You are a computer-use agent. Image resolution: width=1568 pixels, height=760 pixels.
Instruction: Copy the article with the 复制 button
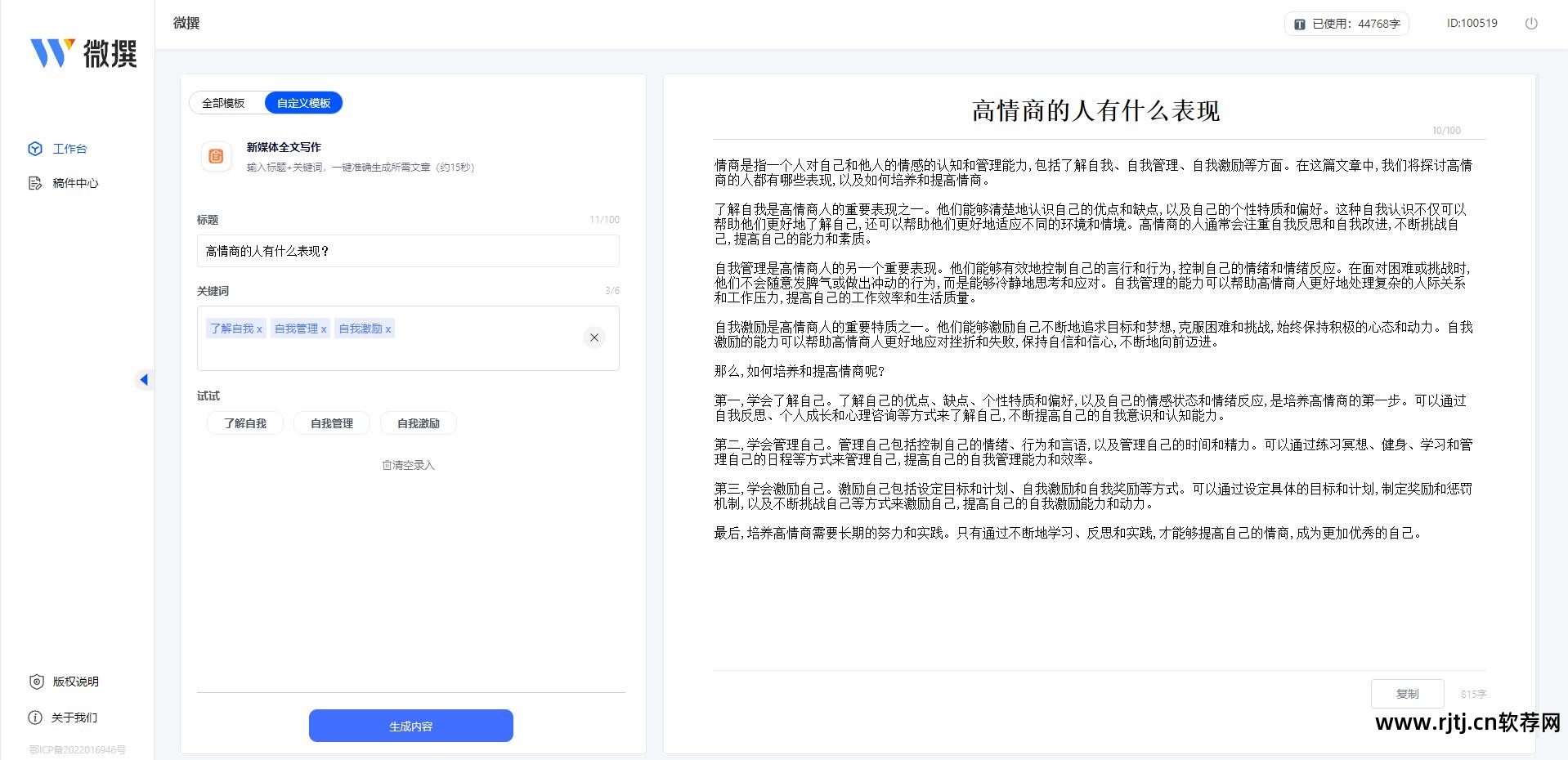pos(1407,694)
